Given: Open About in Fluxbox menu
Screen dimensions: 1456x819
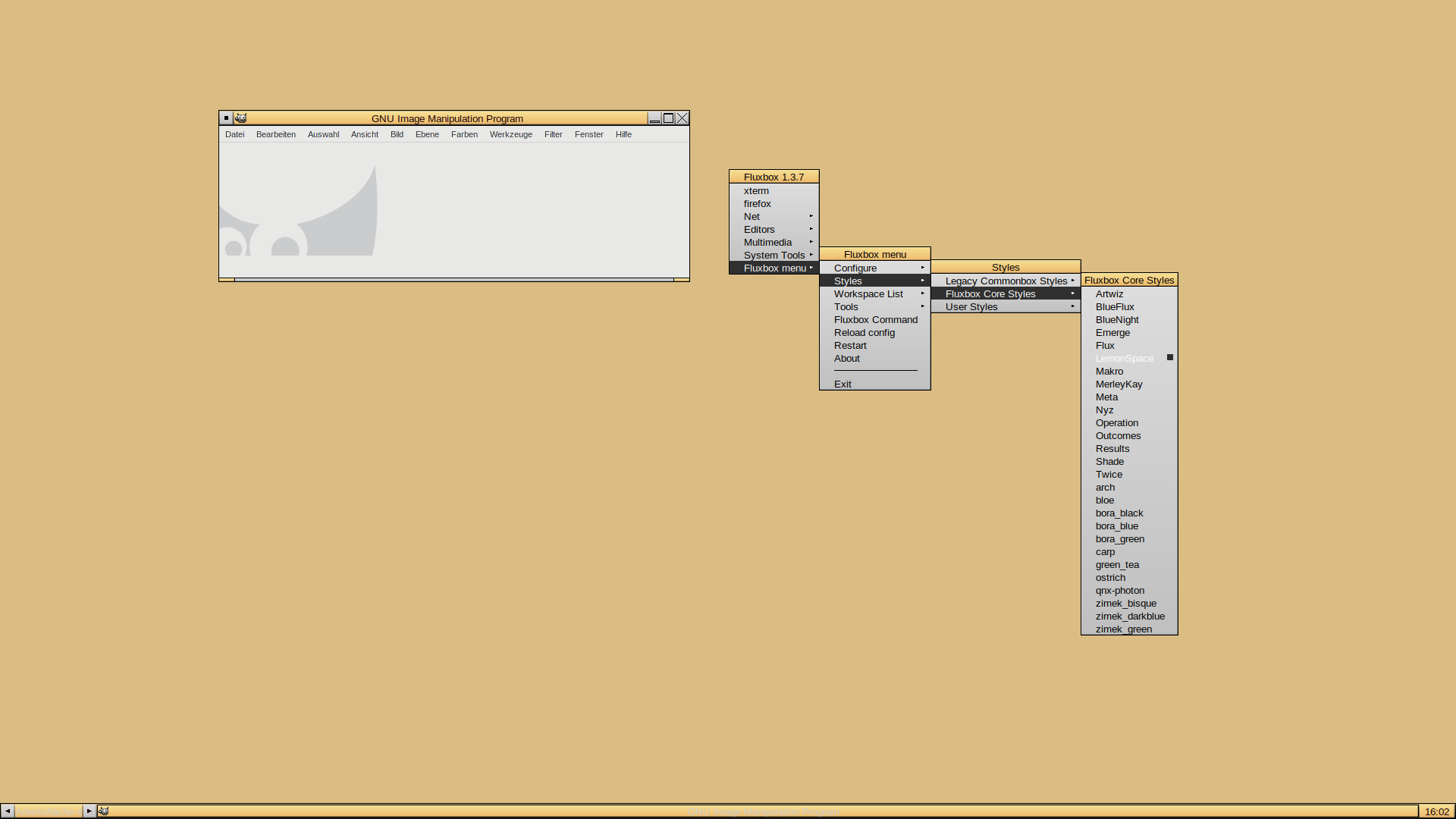Looking at the screenshot, I should point(875,358).
